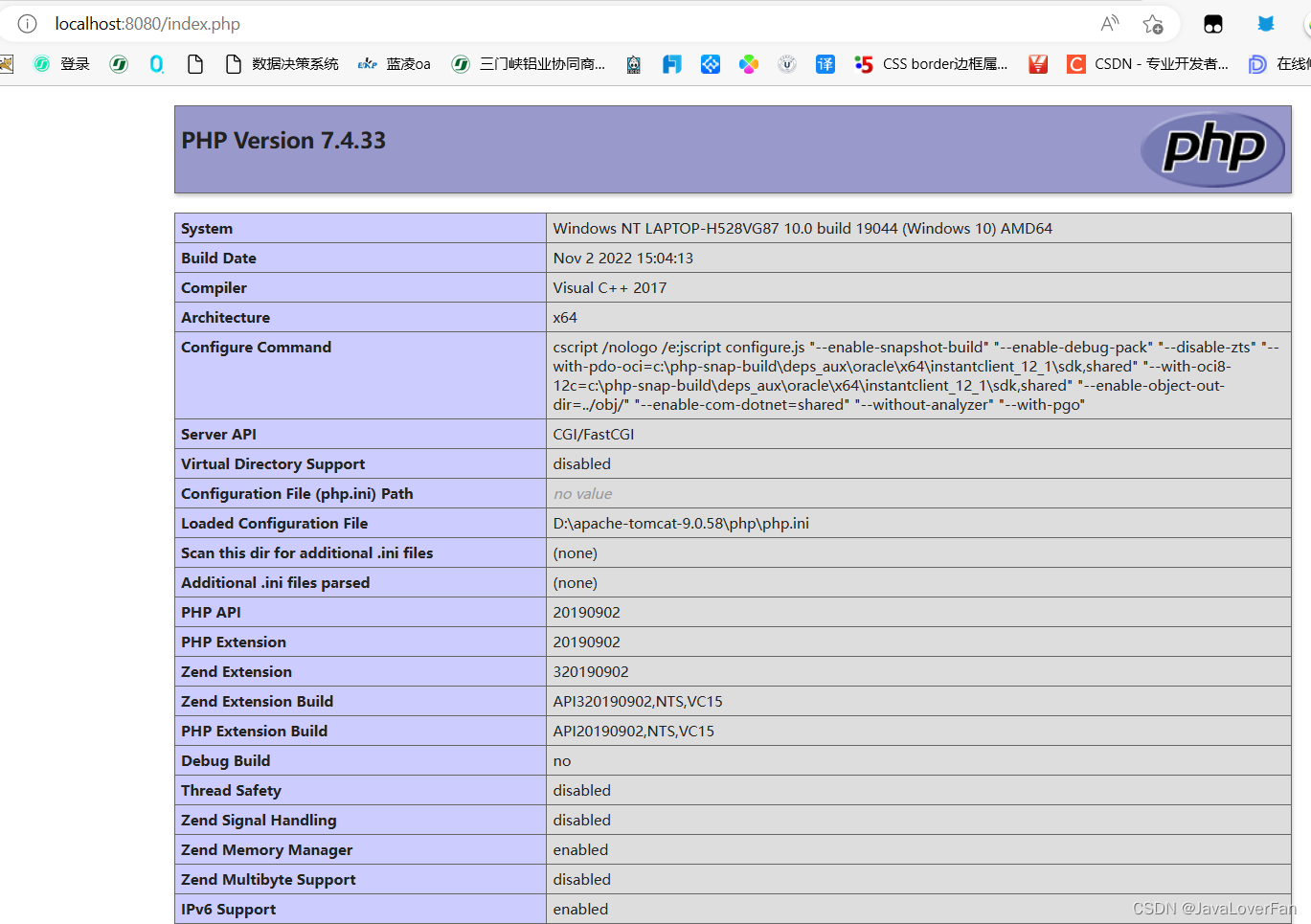Open the blue F-shaped bookmark icon
The image size is (1311, 924).
[672, 64]
